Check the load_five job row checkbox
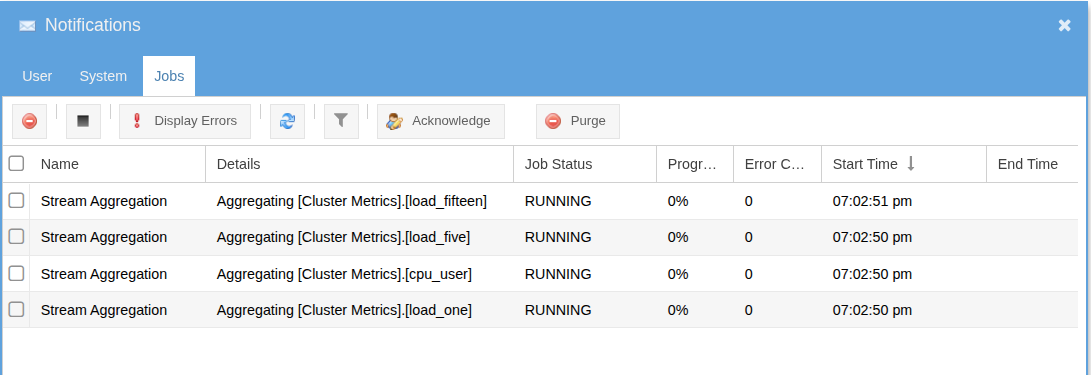 tap(16, 237)
